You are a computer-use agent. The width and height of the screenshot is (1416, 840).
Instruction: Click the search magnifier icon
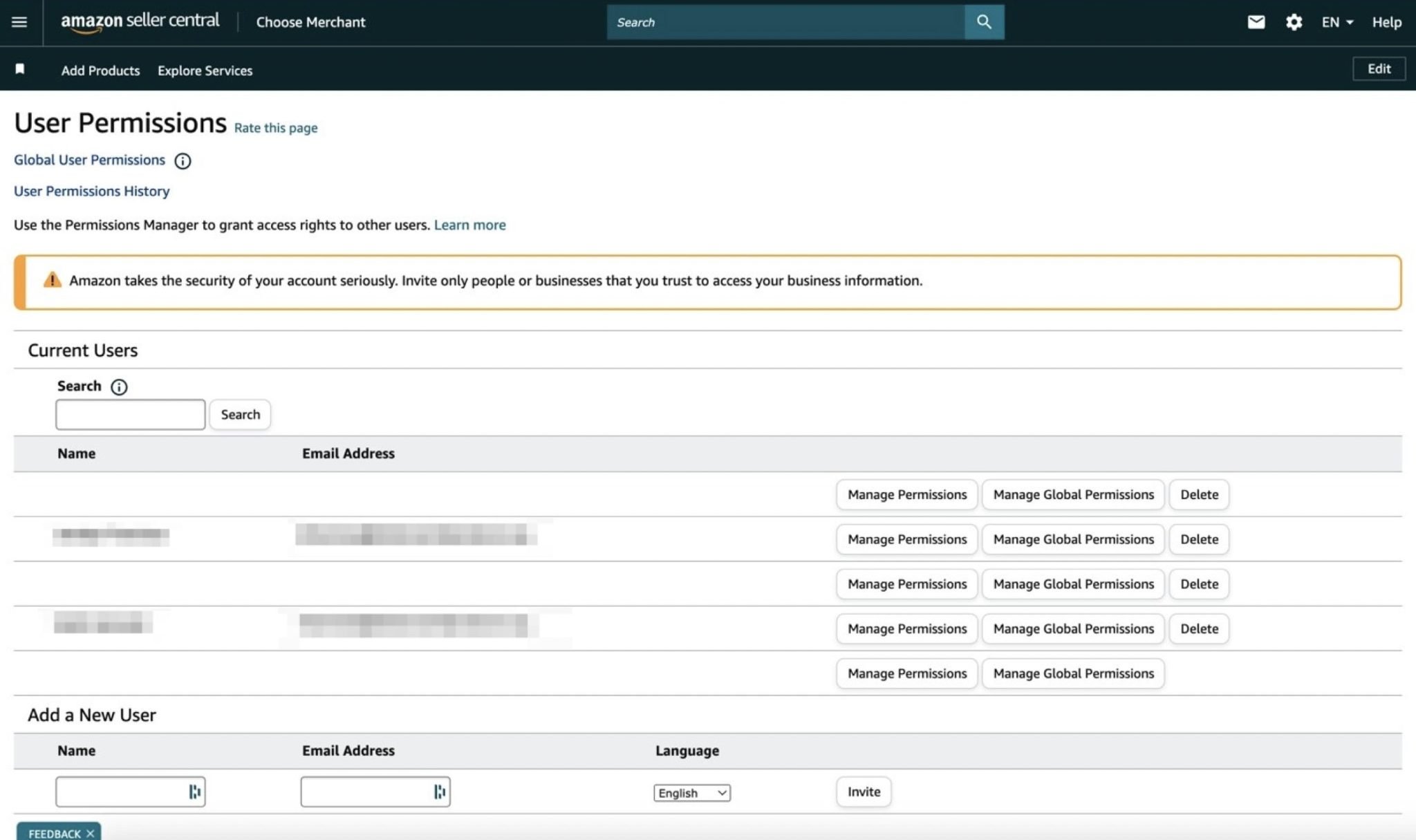tap(984, 22)
